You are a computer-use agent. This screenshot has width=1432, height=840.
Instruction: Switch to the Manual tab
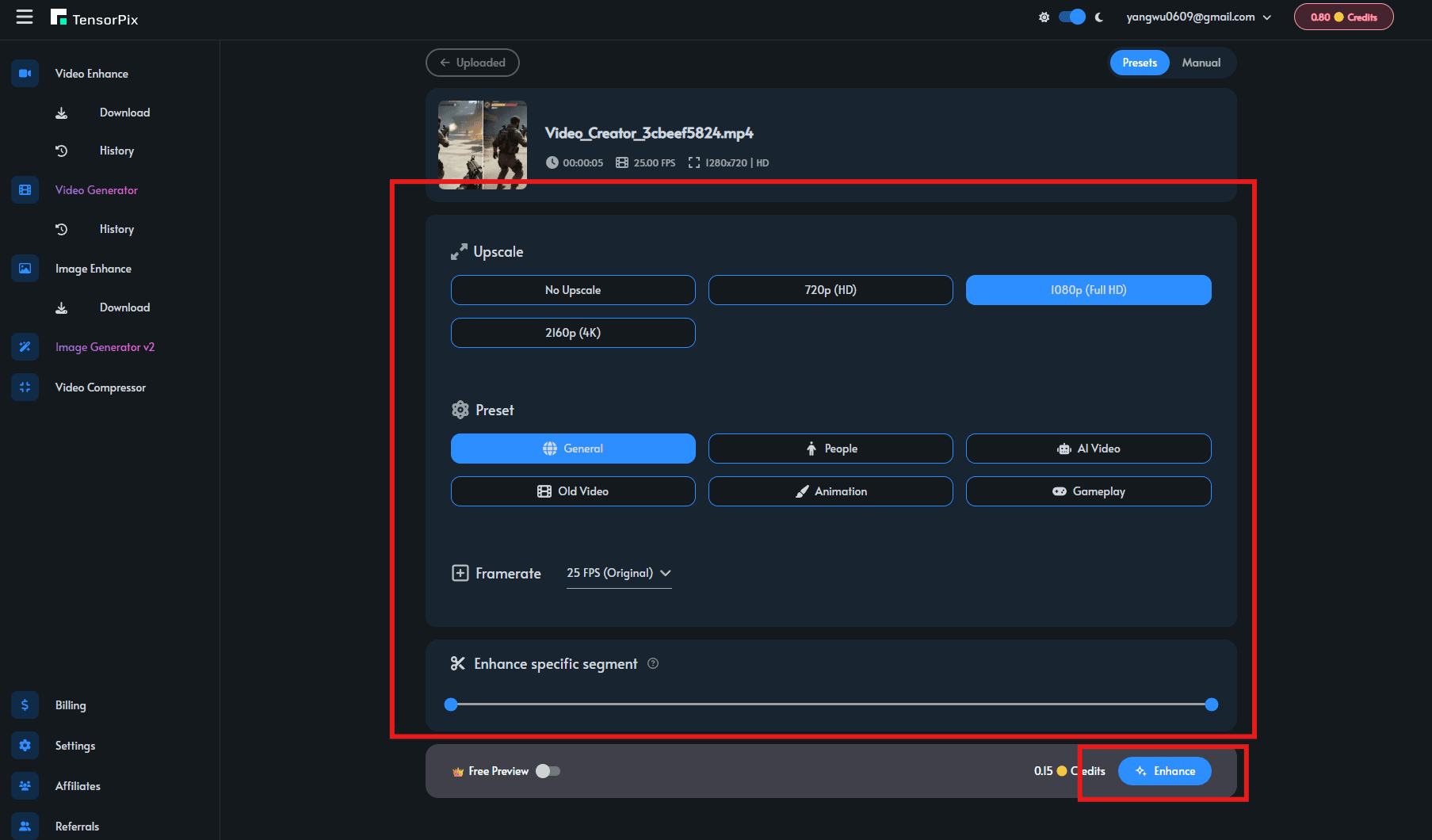[x=1201, y=63]
